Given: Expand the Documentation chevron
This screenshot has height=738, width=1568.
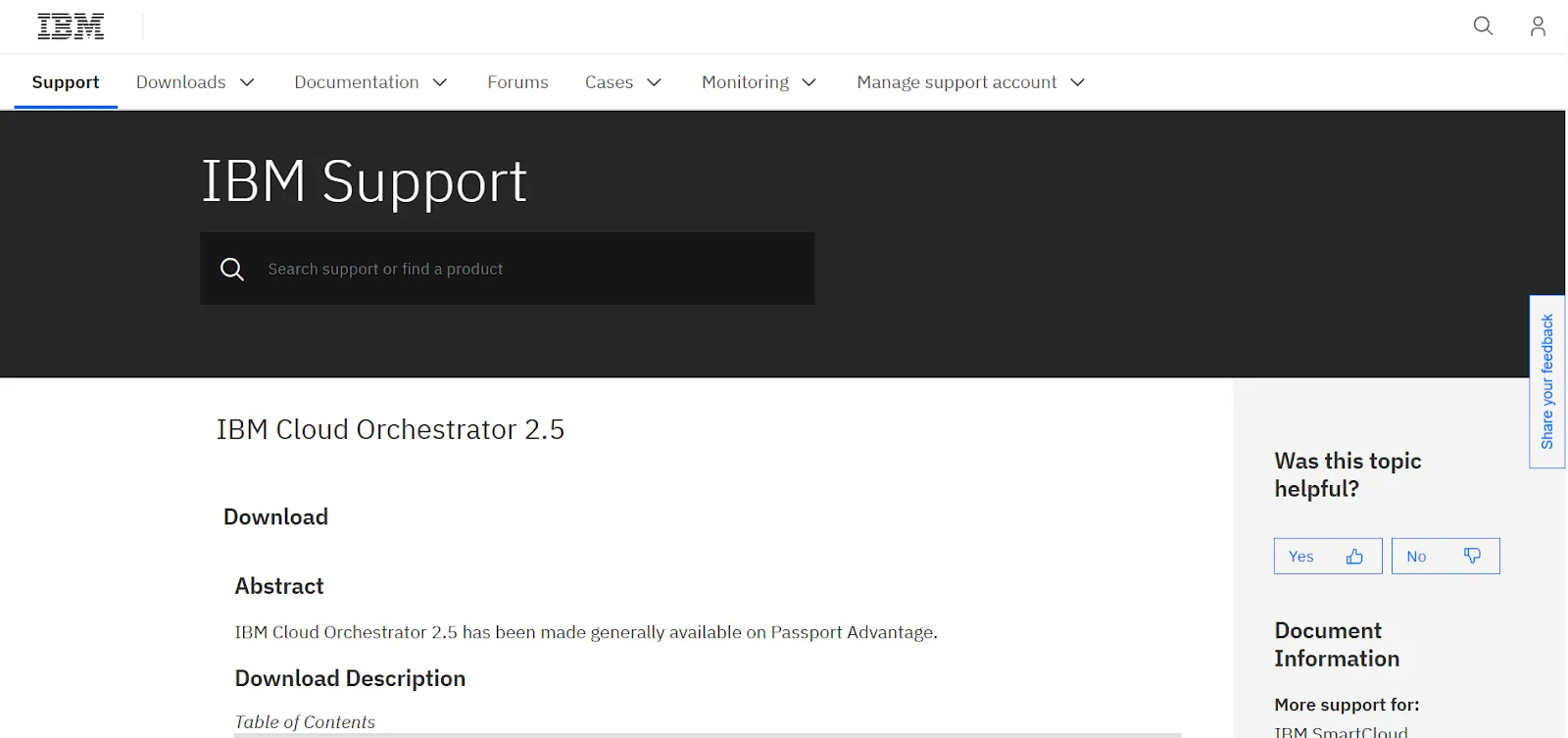Looking at the screenshot, I should (440, 82).
